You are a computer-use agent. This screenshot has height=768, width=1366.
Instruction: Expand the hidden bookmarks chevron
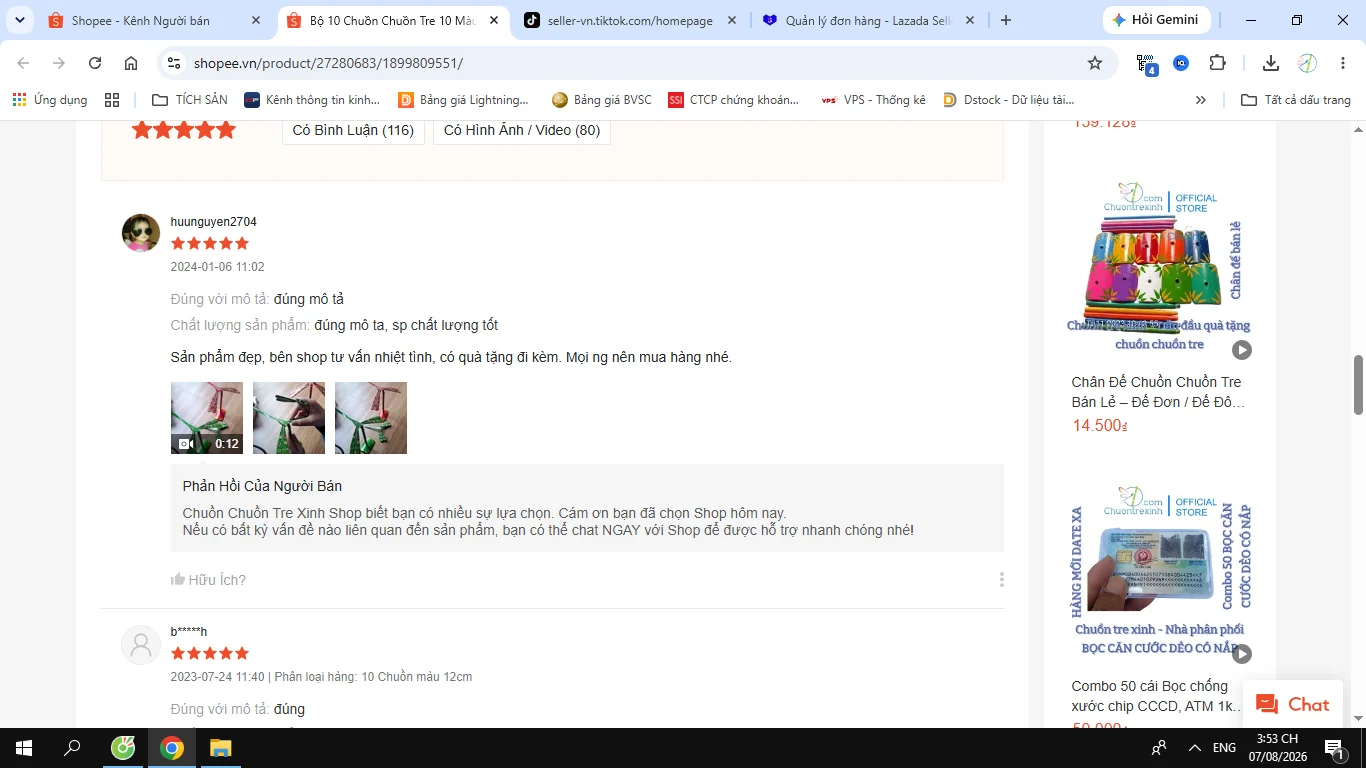tap(1201, 100)
